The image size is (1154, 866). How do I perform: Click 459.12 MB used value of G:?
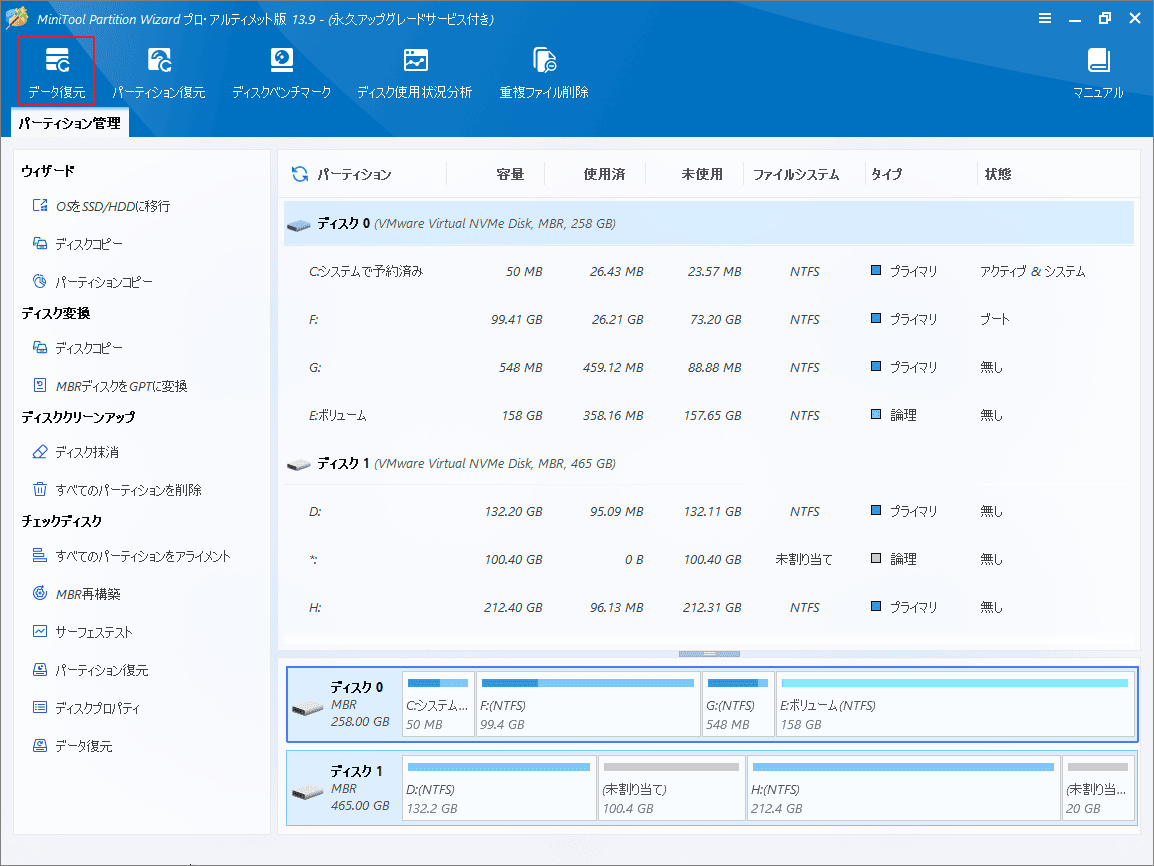tap(613, 367)
